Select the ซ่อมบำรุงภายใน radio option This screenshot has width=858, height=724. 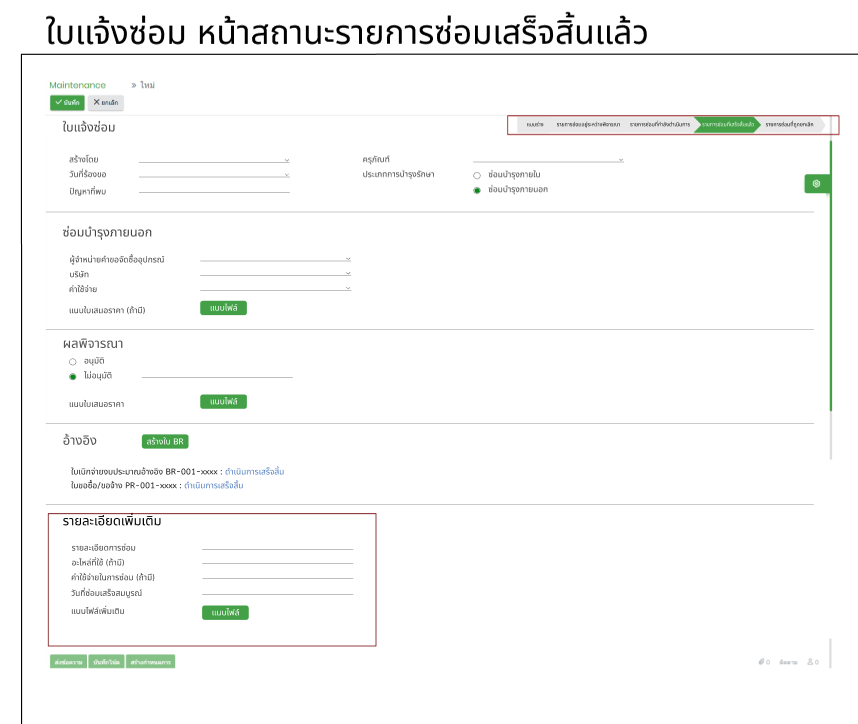[477, 175]
